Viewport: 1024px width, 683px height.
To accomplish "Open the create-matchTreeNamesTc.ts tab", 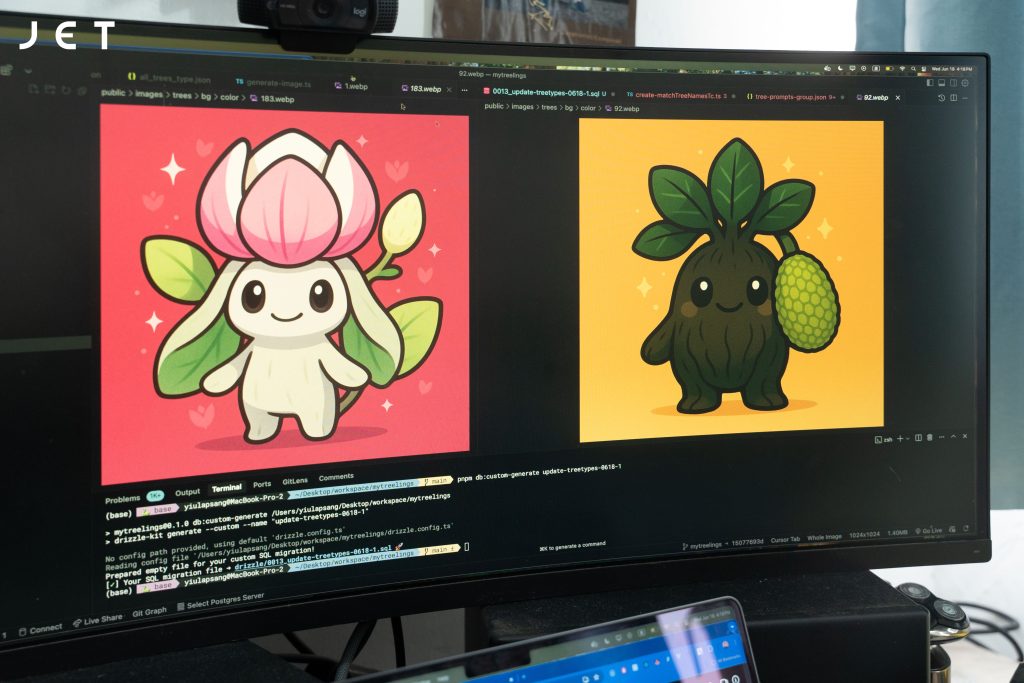I will tap(676, 96).
